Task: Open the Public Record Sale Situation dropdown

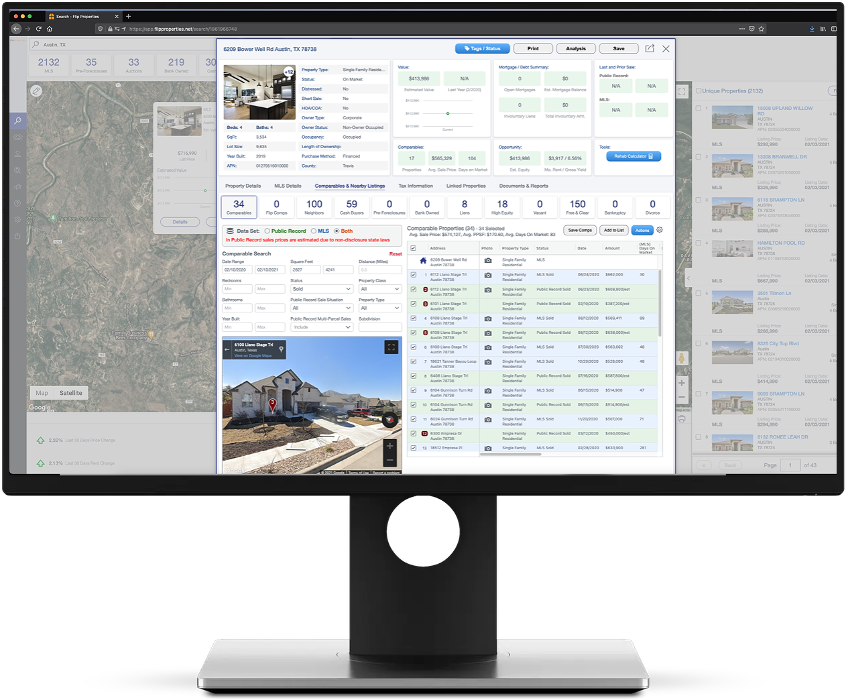Action: (x=322, y=308)
